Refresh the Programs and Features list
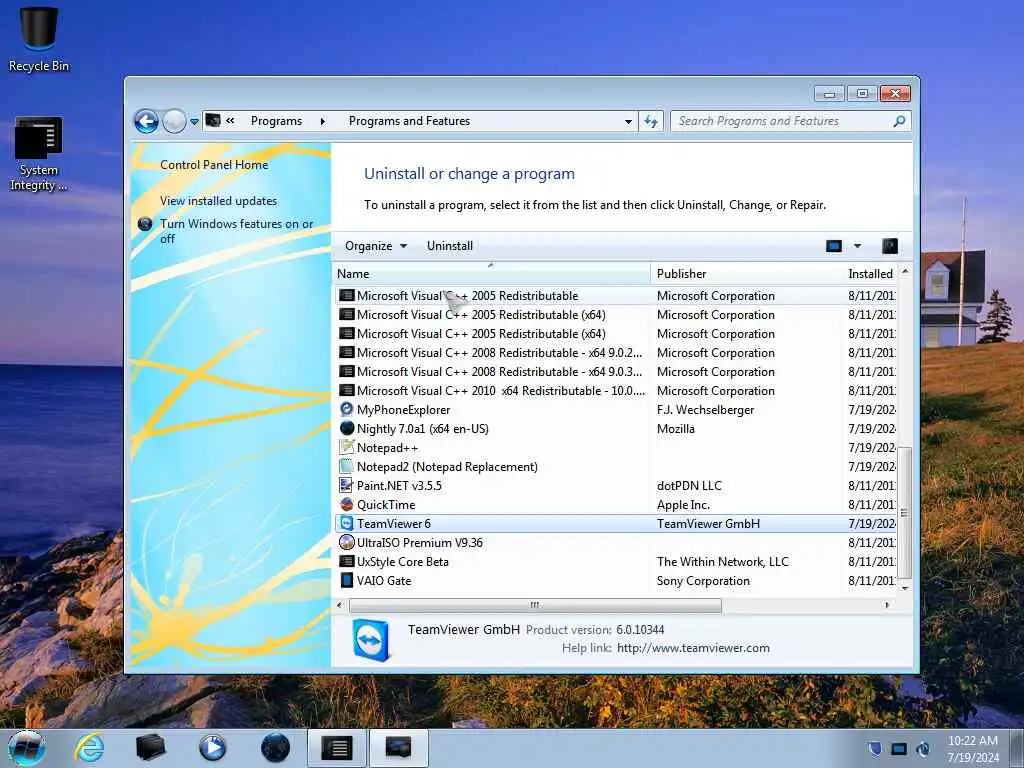The image size is (1024, 768). [x=651, y=121]
